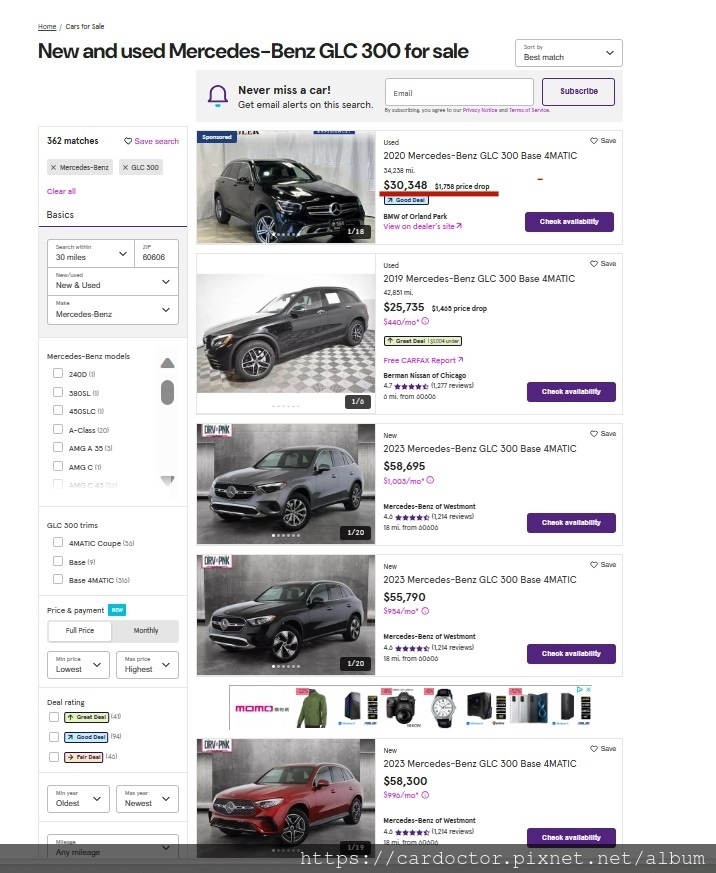Open the red 2023 GLC 300 photo

pyautogui.click(x=286, y=797)
